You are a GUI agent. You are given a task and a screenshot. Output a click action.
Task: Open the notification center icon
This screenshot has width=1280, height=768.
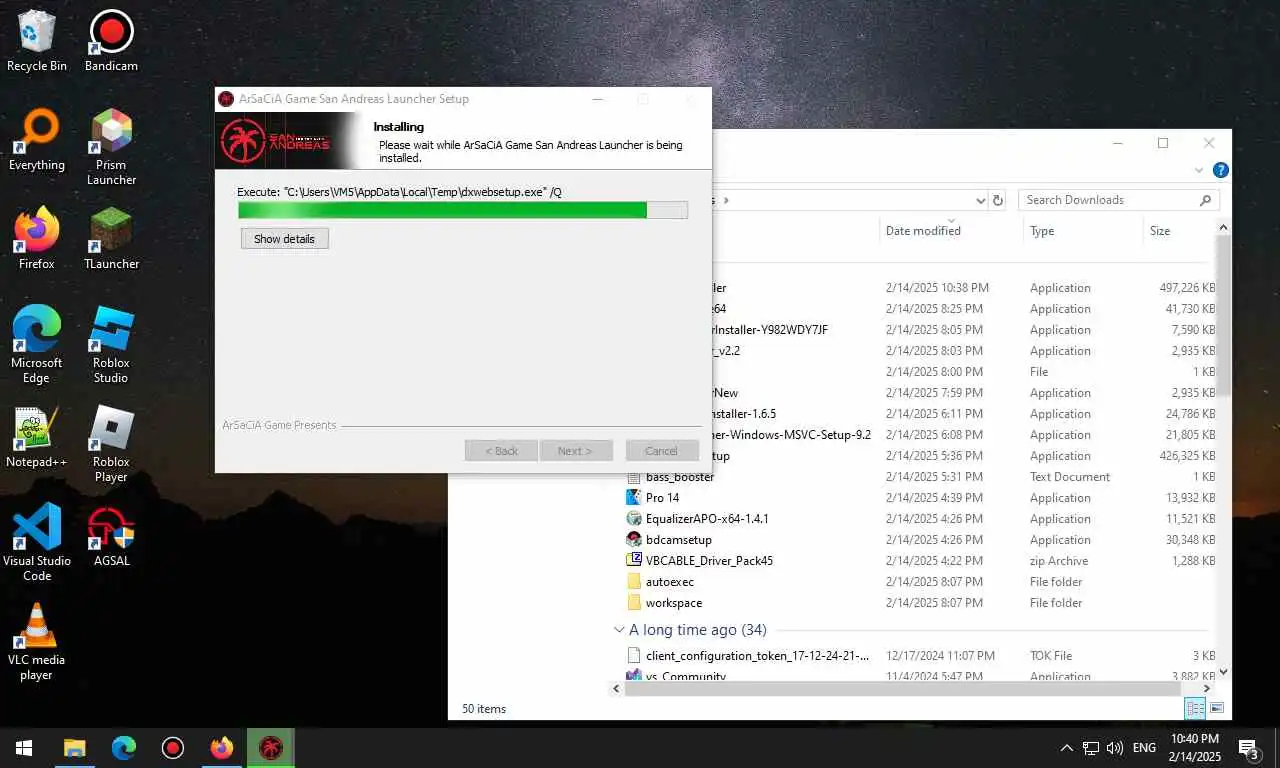click(1249, 748)
